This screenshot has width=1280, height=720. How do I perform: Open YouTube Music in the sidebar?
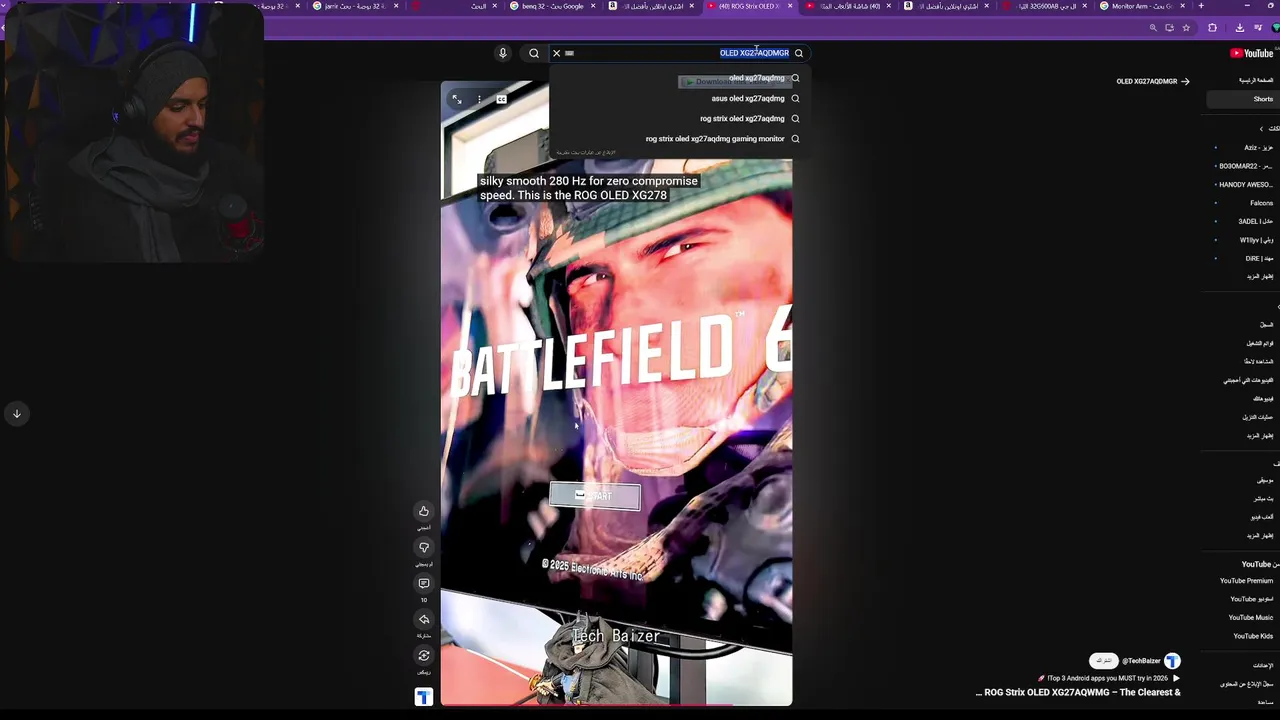[x=1250, y=618]
